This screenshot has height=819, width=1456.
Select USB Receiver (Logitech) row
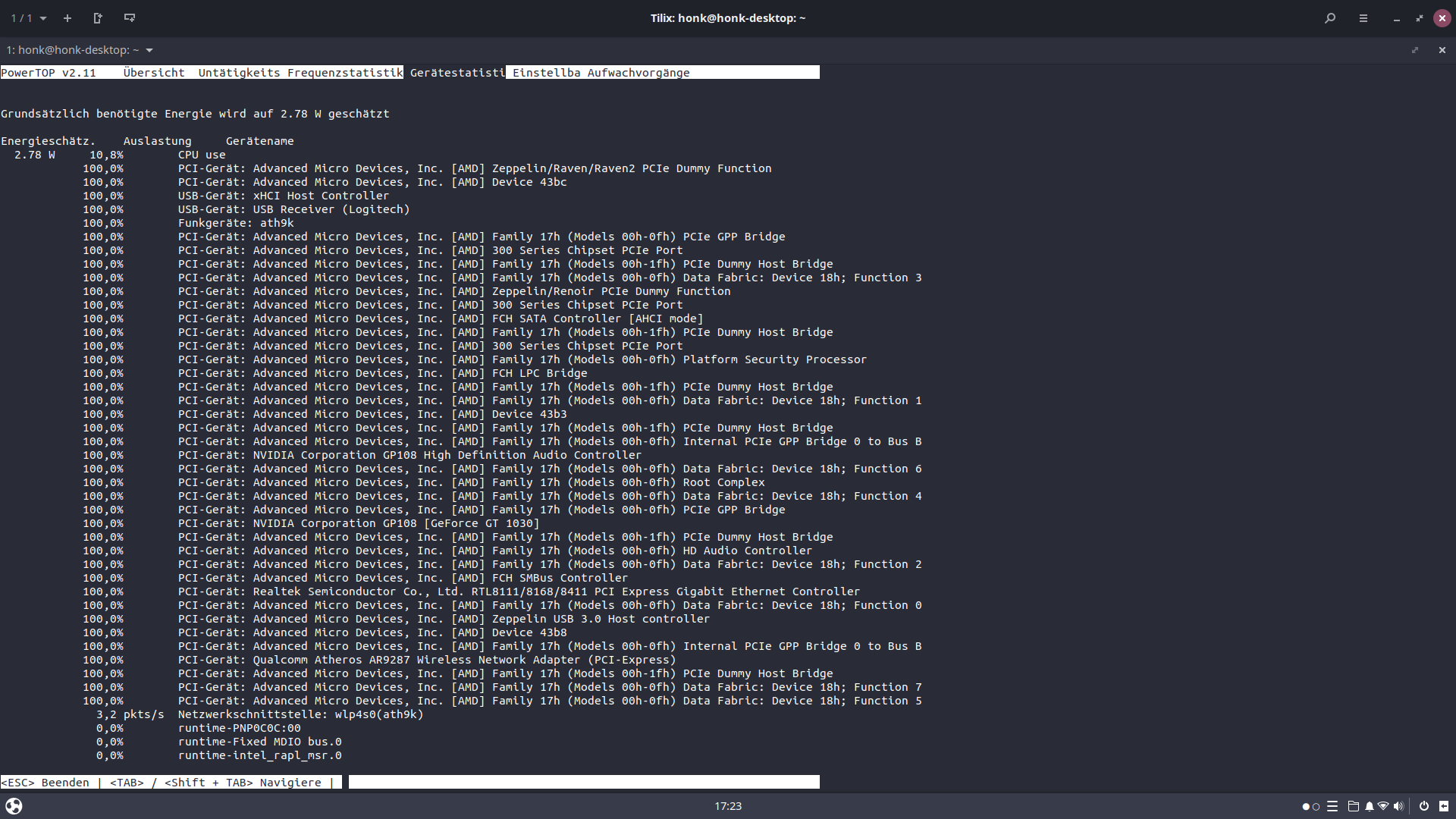[246, 209]
